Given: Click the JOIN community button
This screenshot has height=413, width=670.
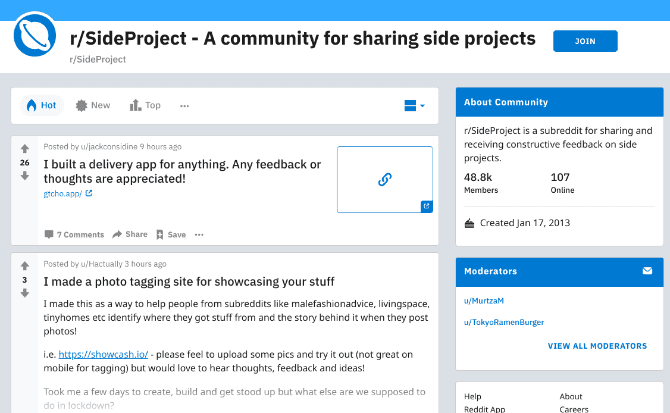Looking at the screenshot, I should pos(585,41).
